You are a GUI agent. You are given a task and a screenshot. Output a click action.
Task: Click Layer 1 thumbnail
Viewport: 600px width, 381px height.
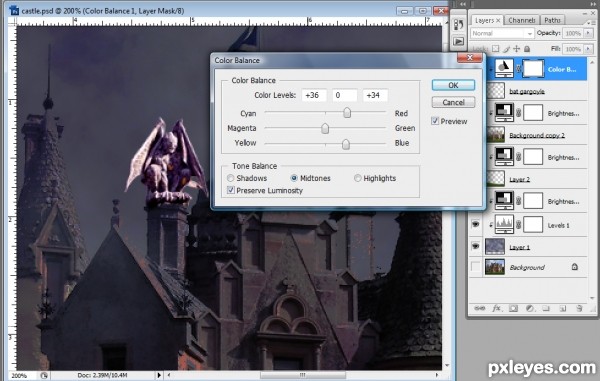(494, 246)
